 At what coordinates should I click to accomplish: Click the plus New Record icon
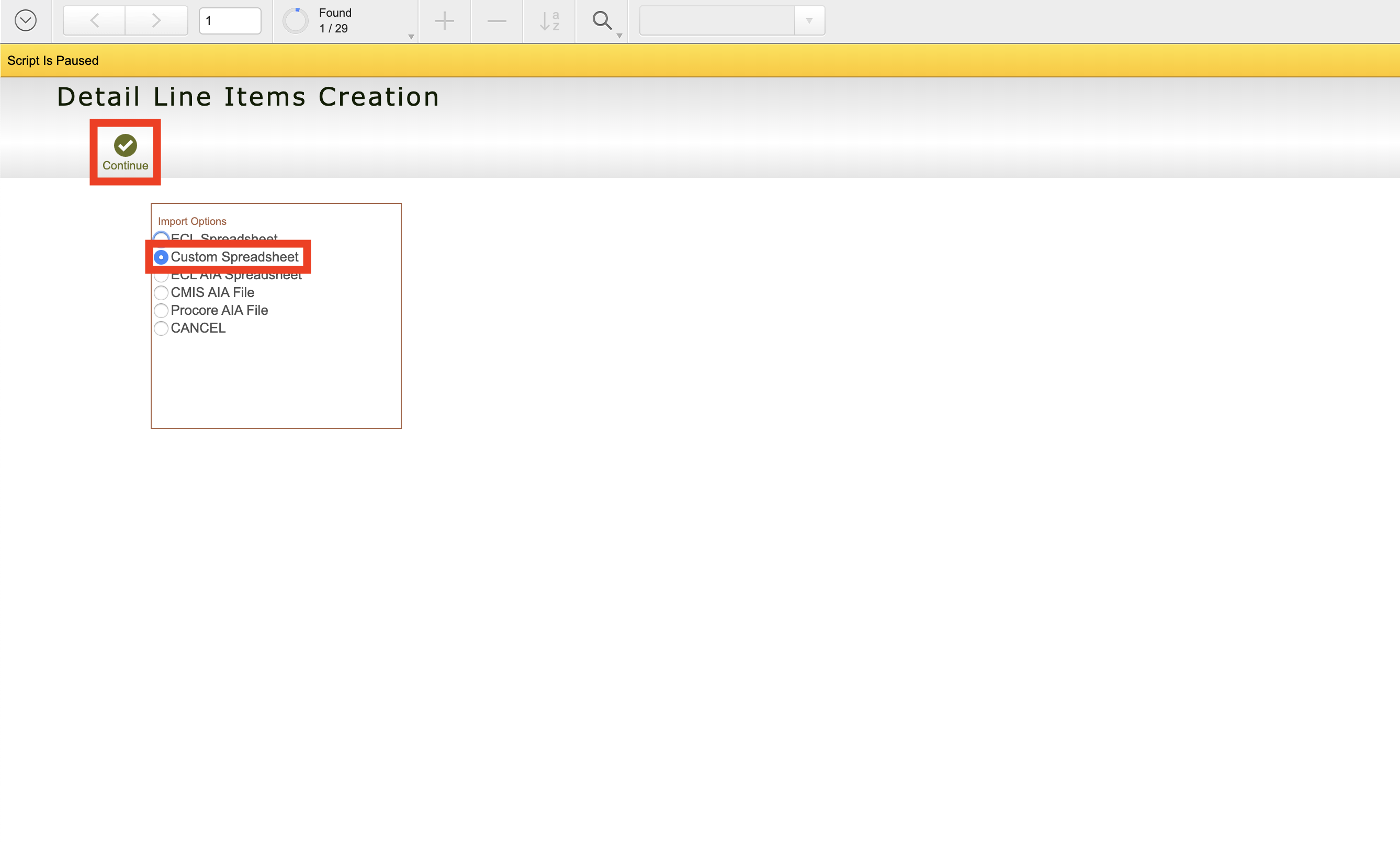pos(444,21)
